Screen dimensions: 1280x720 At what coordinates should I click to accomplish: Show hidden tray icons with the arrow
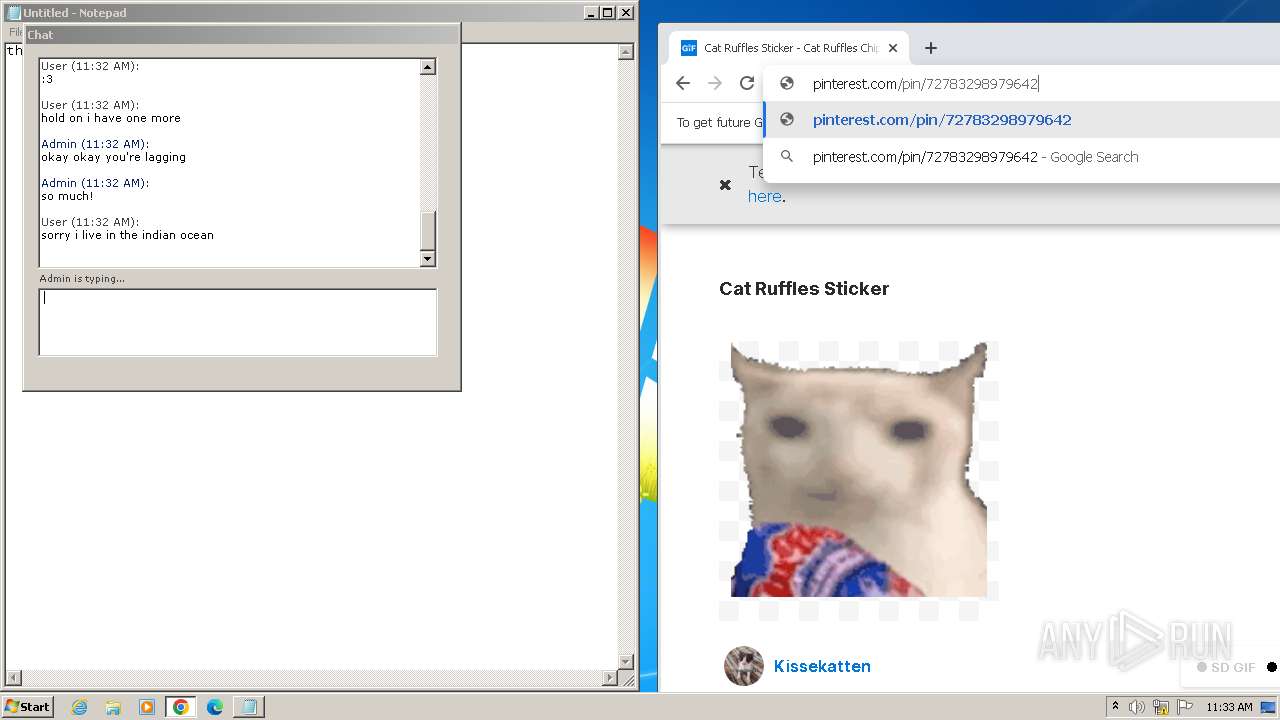pos(1115,707)
